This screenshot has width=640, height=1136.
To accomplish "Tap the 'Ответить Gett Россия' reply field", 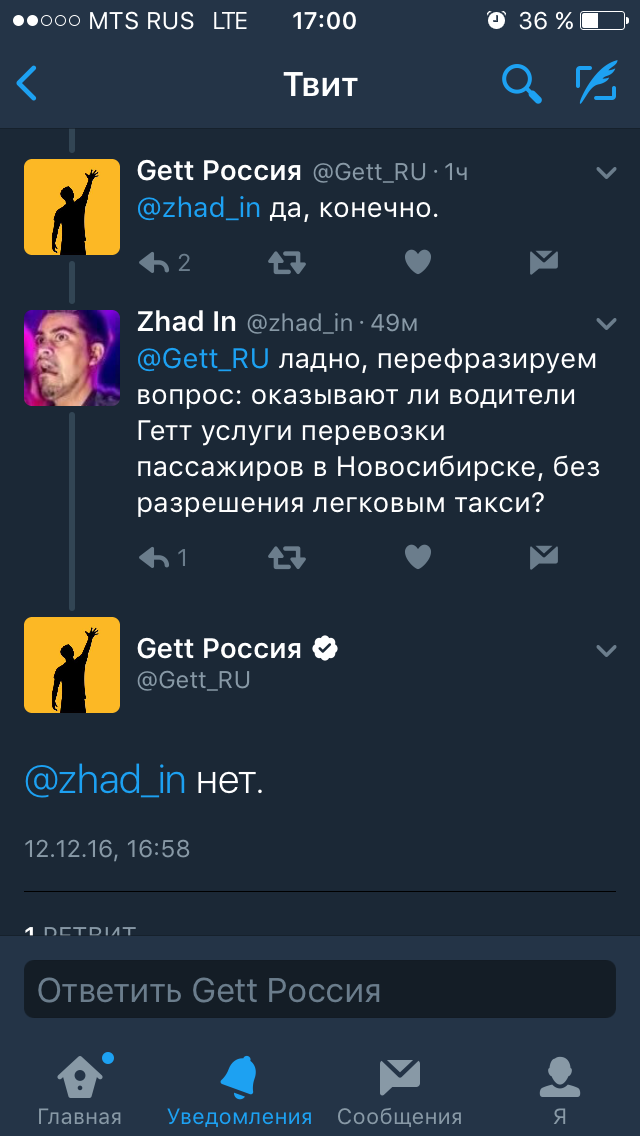I will (x=320, y=990).
